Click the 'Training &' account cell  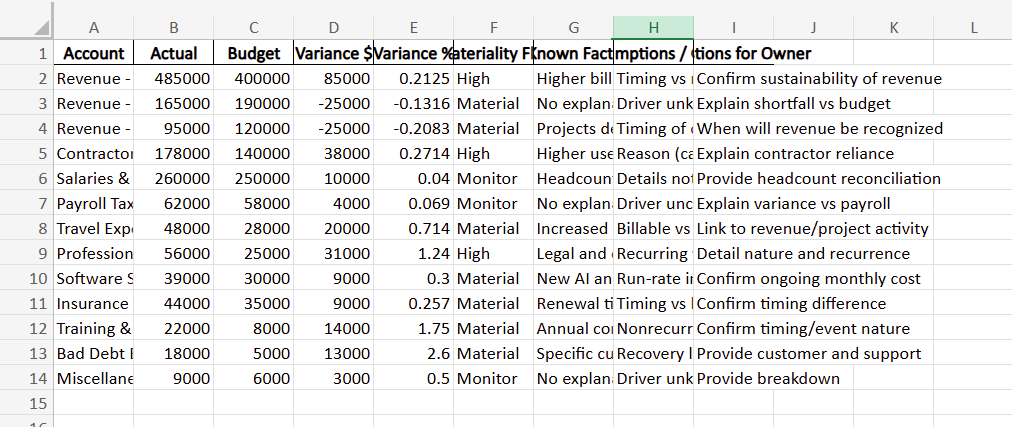tap(94, 328)
